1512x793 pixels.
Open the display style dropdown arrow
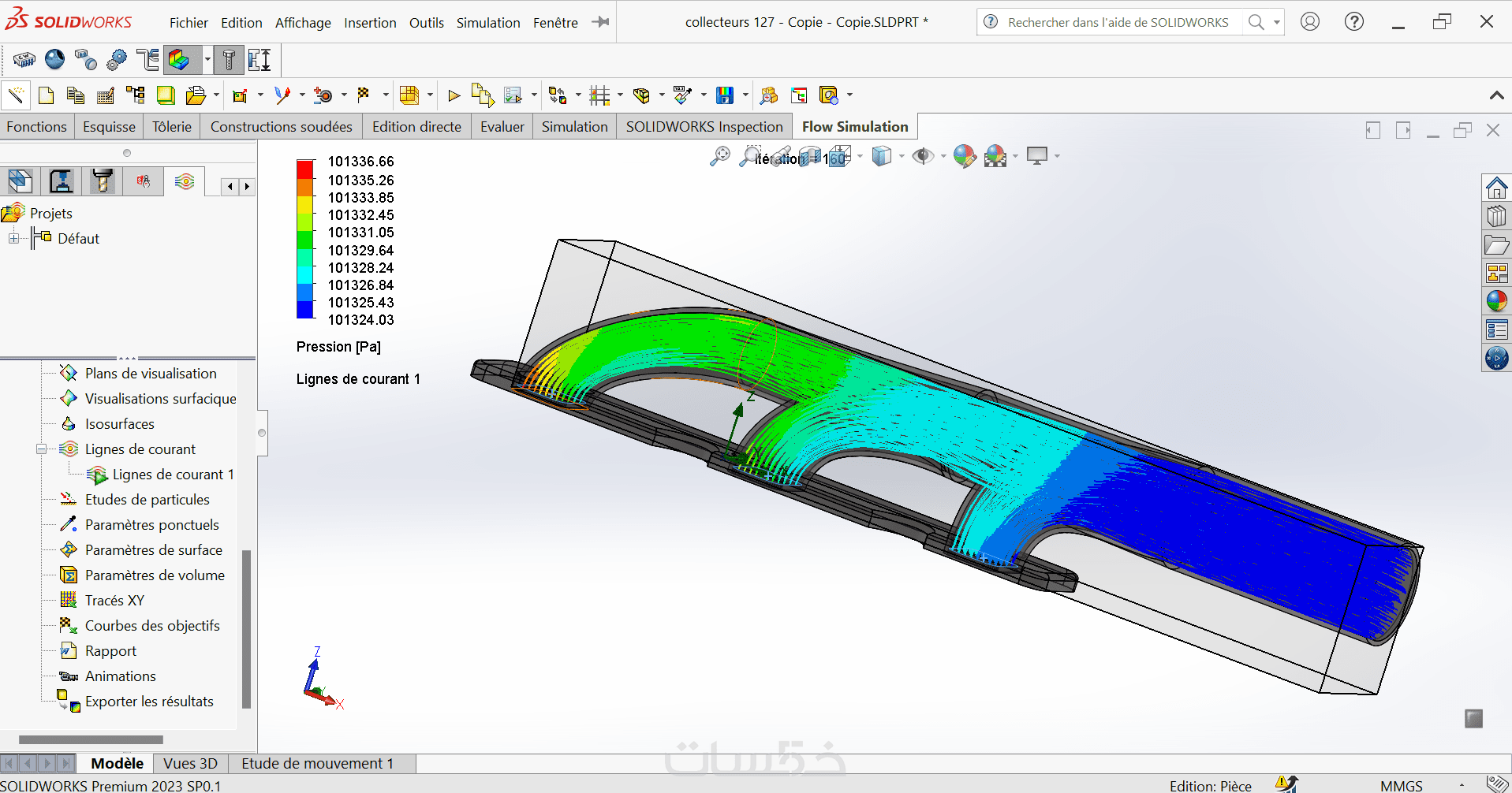pyautogui.click(x=901, y=156)
